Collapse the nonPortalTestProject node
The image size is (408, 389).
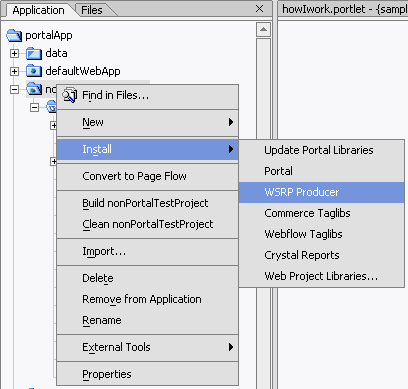coord(14,89)
